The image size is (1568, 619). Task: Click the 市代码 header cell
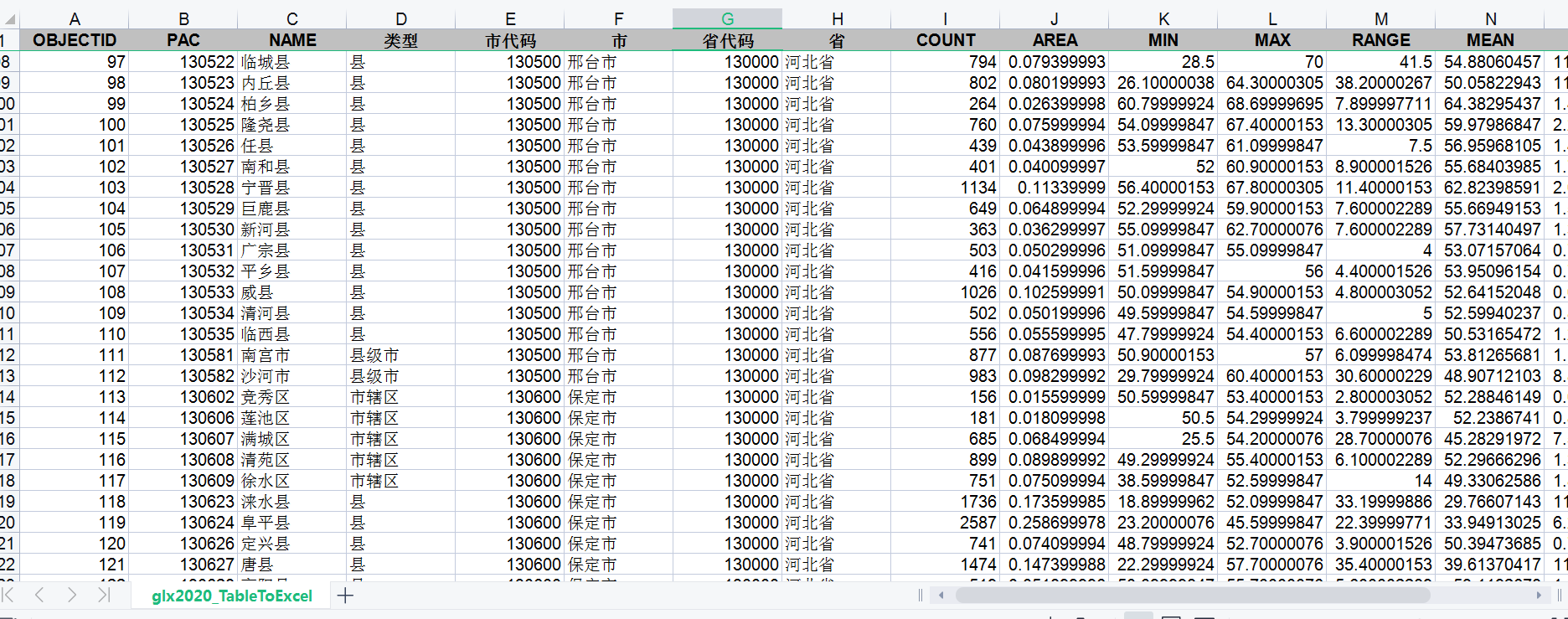pos(510,40)
